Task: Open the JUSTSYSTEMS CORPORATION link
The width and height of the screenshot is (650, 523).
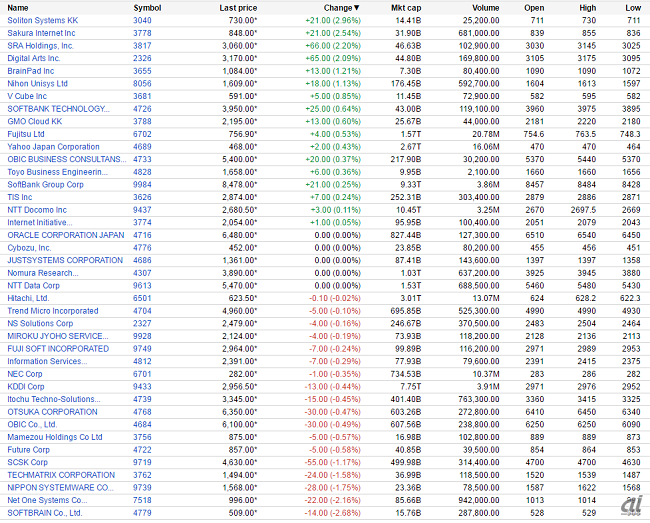Action: click(65, 261)
